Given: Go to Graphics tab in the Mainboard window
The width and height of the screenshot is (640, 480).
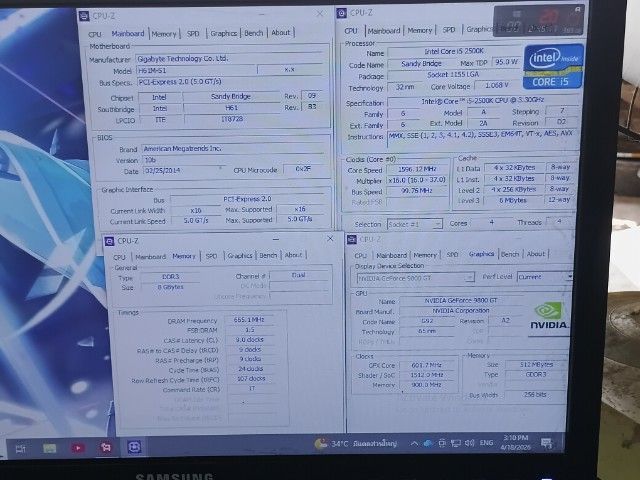Looking at the screenshot, I should 223,33.
